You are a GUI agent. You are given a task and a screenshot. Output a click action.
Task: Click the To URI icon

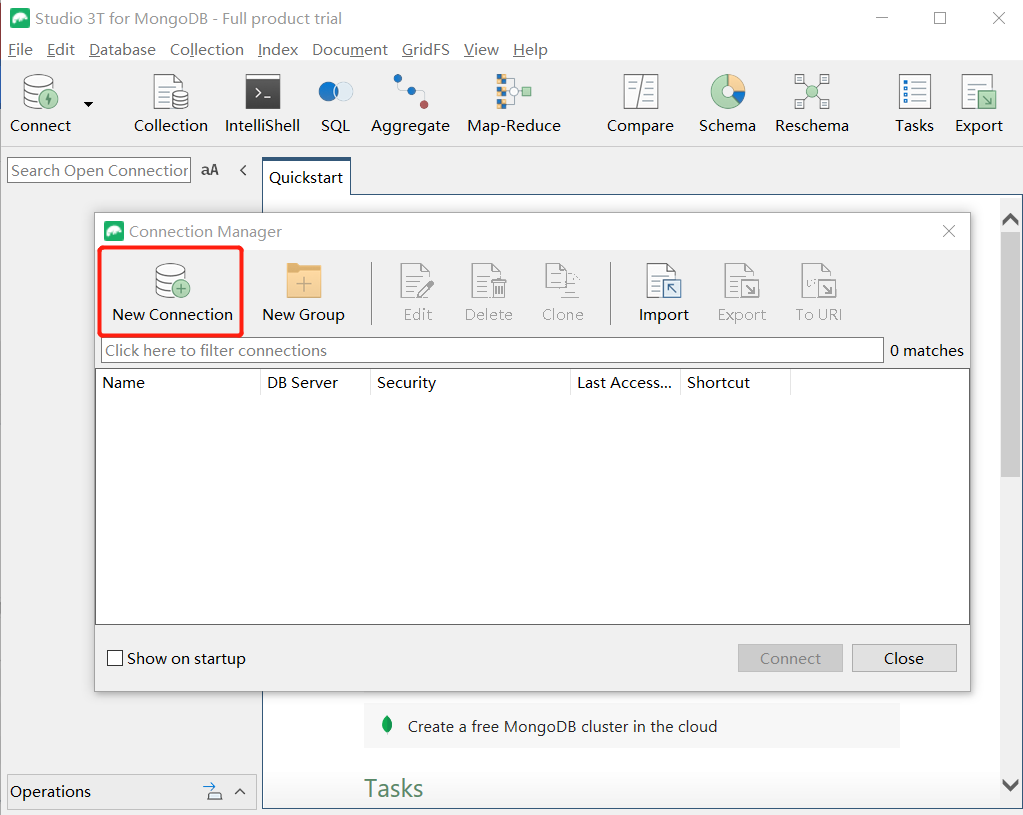(x=819, y=292)
